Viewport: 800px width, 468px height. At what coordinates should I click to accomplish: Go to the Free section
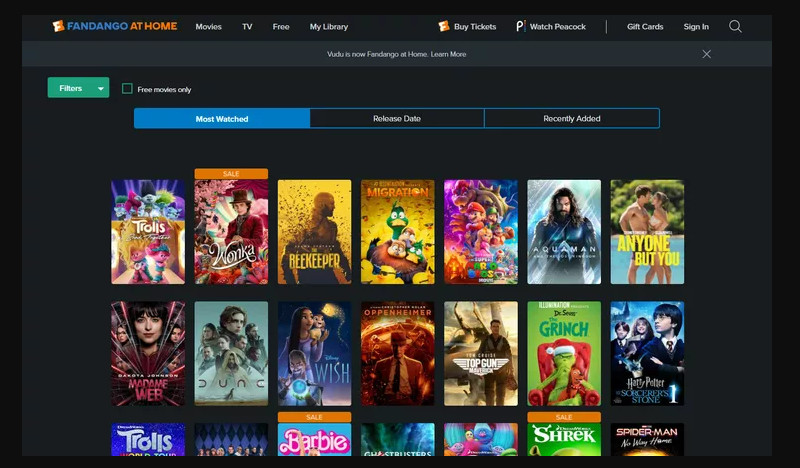click(x=281, y=27)
